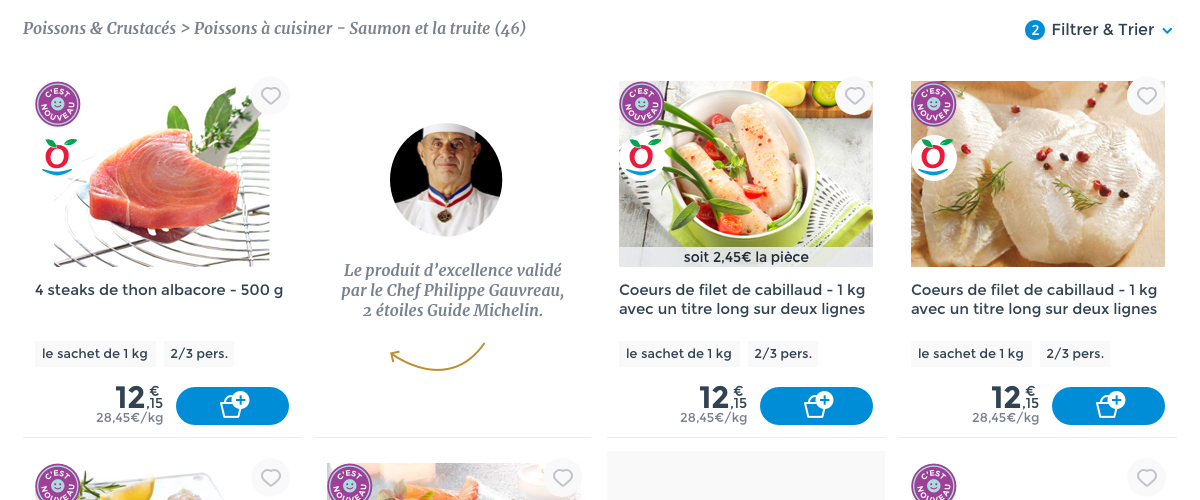Favorite the thon albacore steaks with heart icon
1200x500 pixels.
(270, 96)
